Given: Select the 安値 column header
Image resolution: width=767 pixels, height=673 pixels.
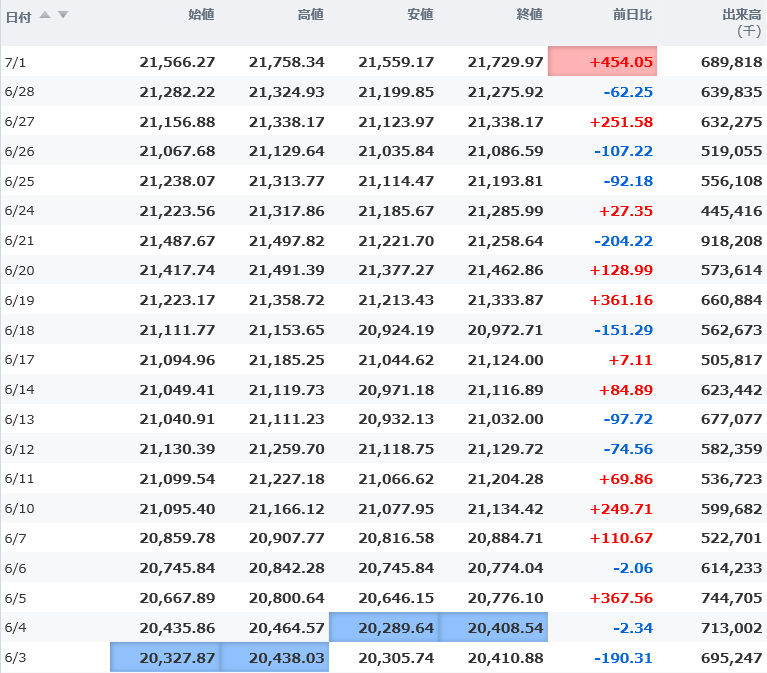Looking at the screenshot, I should pos(420,15).
